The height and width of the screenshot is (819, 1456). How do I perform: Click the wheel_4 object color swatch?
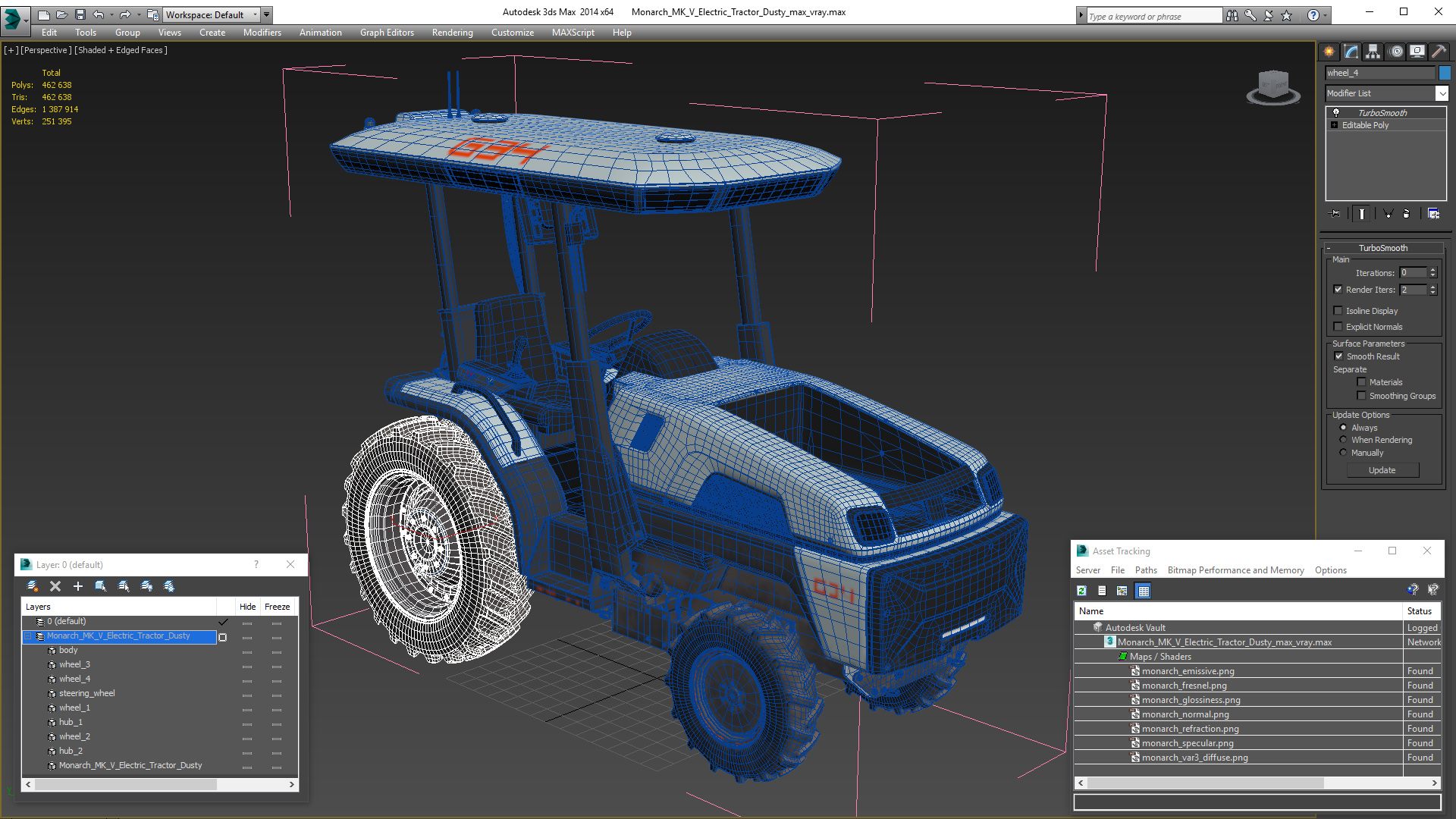pyautogui.click(x=1445, y=73)
